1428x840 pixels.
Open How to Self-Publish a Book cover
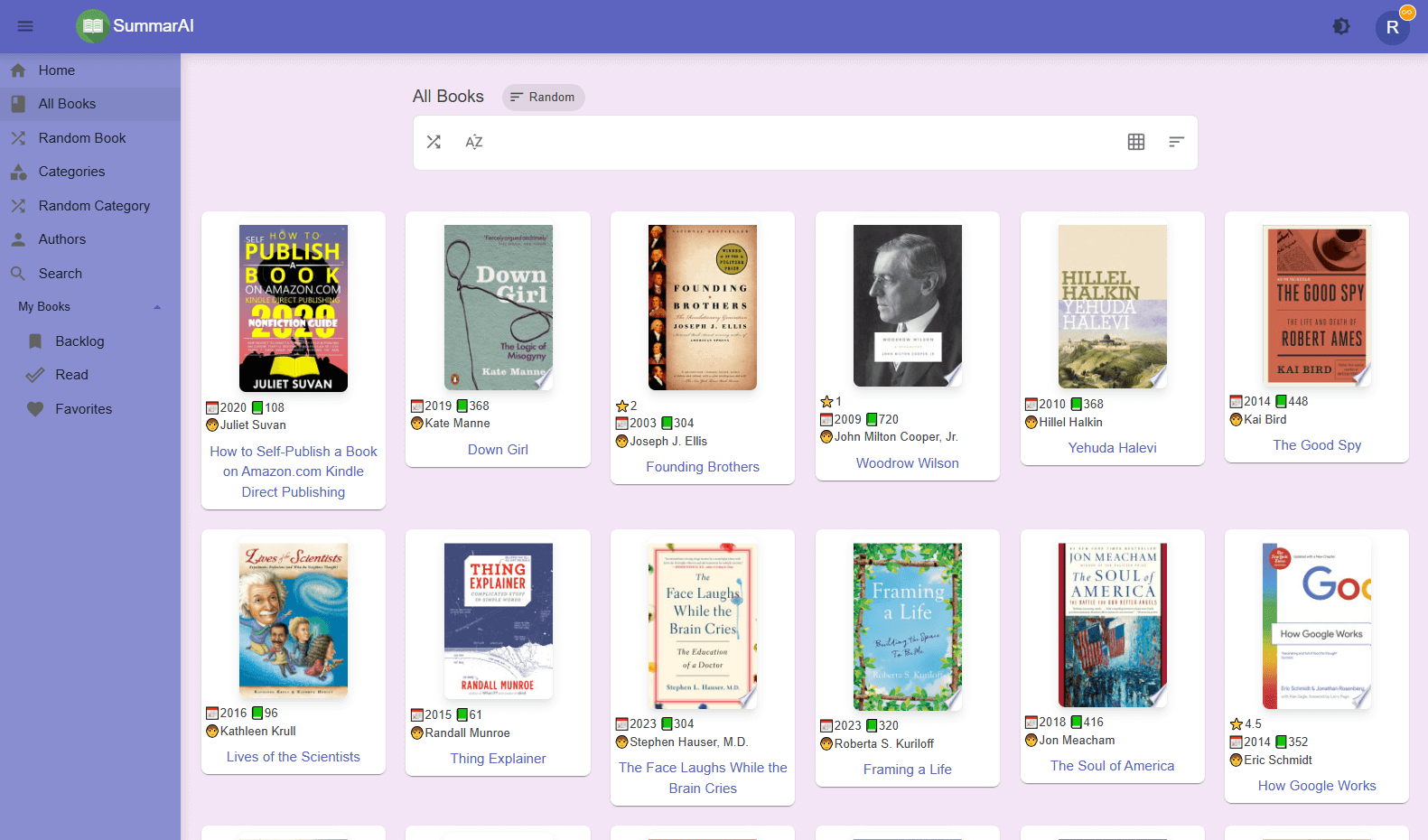click(294, 308)
